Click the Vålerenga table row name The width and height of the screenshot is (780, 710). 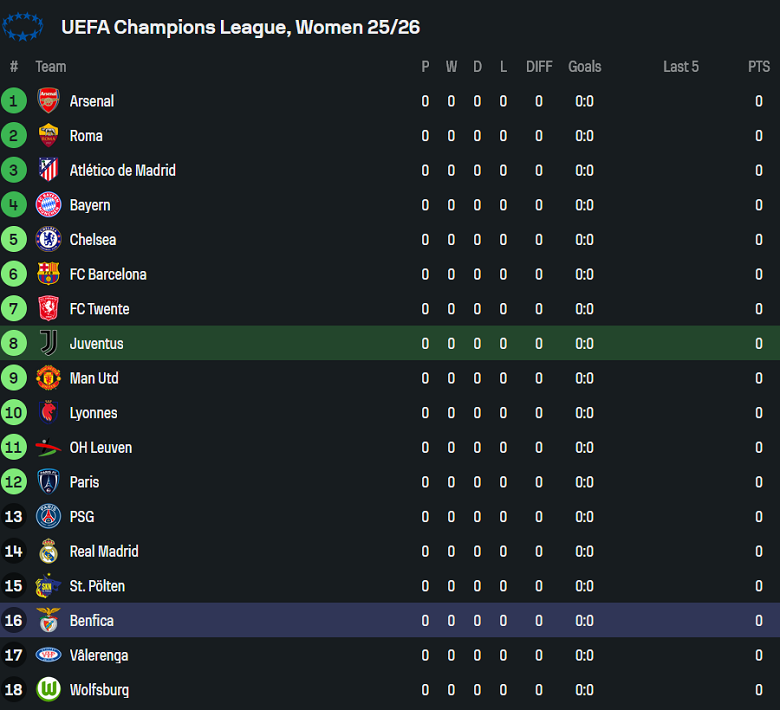click(x=99, y=656)
